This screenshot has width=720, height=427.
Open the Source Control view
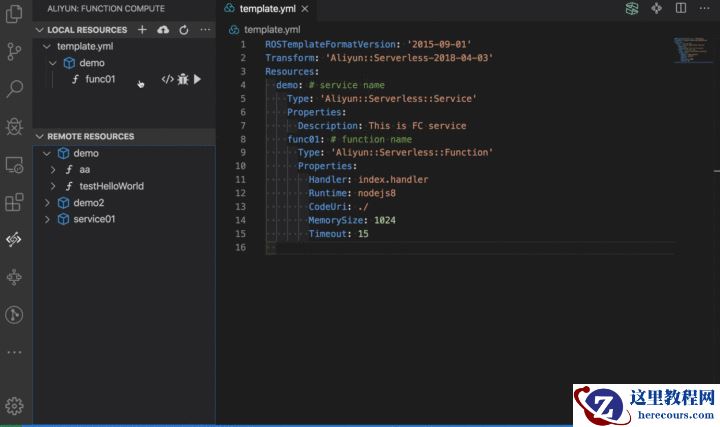click(x=14, y=52)
